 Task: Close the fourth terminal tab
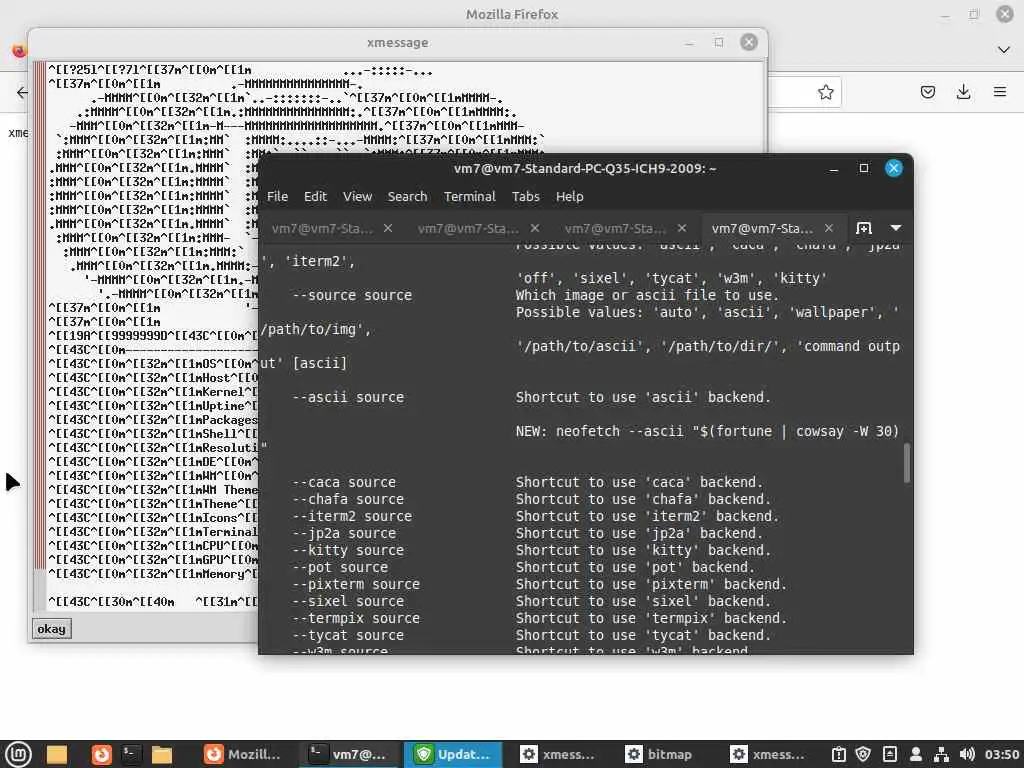pos(829,228)
